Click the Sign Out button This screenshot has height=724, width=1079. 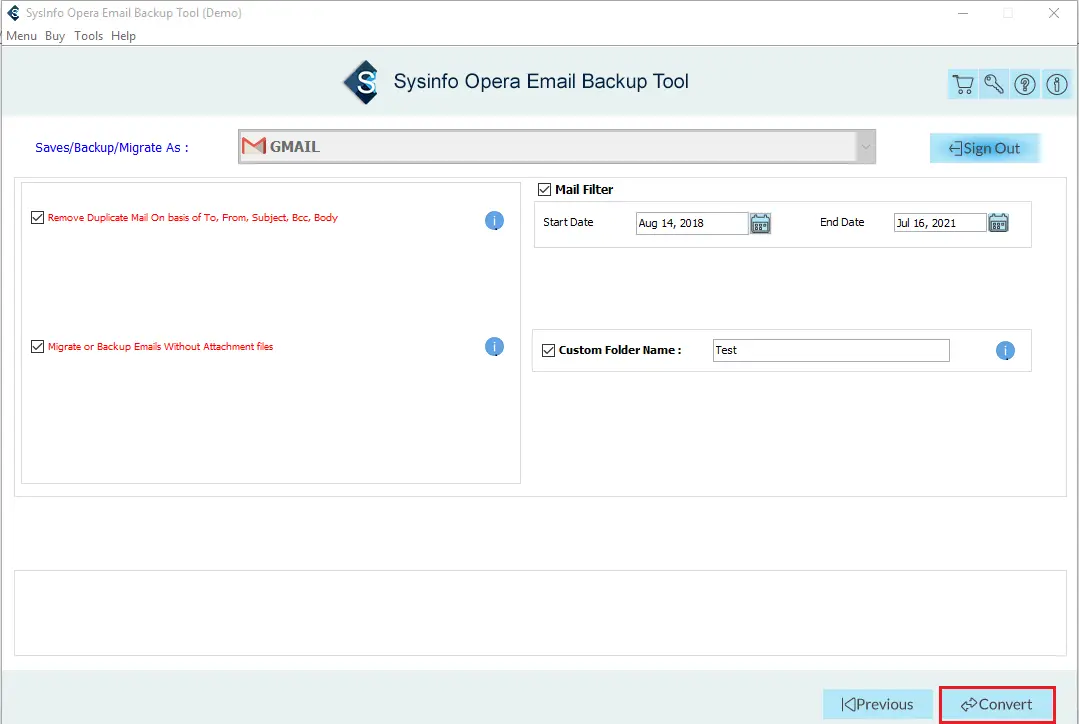(x=984, y=148)
